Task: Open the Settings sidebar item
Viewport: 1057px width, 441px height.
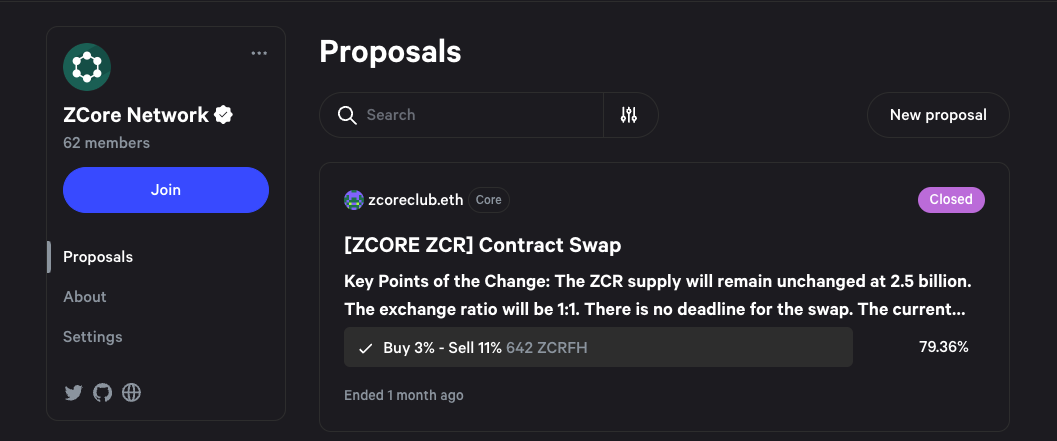Action: 93,337
